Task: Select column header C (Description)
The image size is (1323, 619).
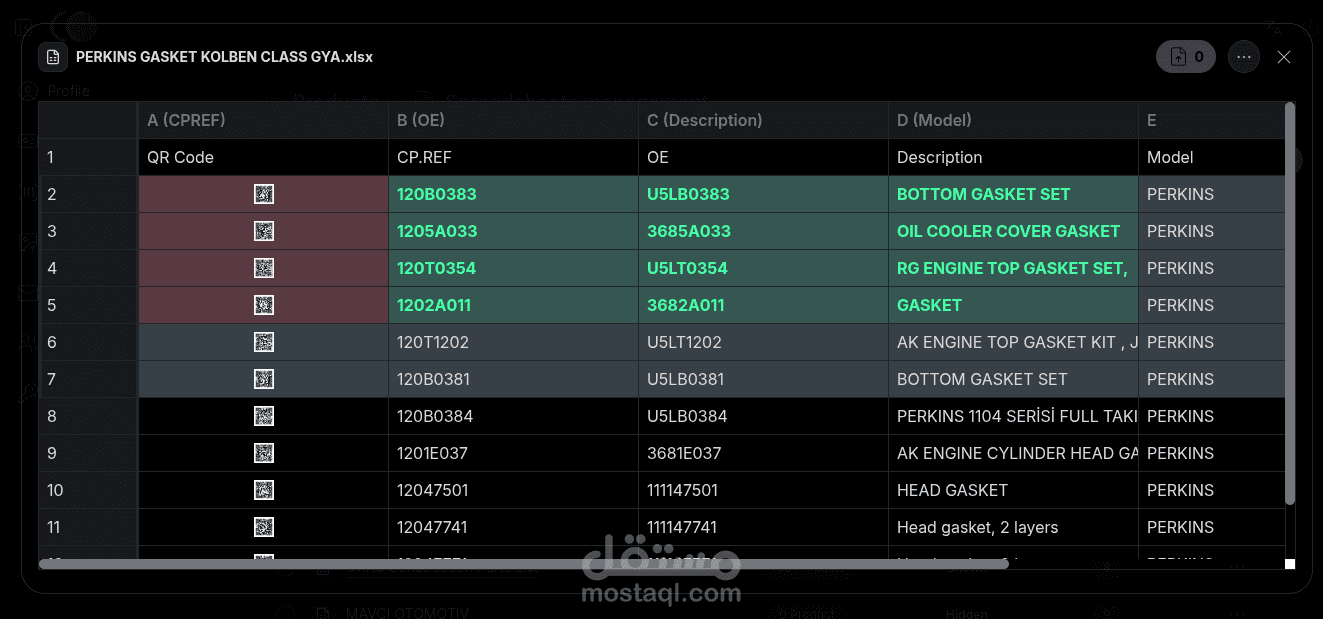Action: (763, 120)
